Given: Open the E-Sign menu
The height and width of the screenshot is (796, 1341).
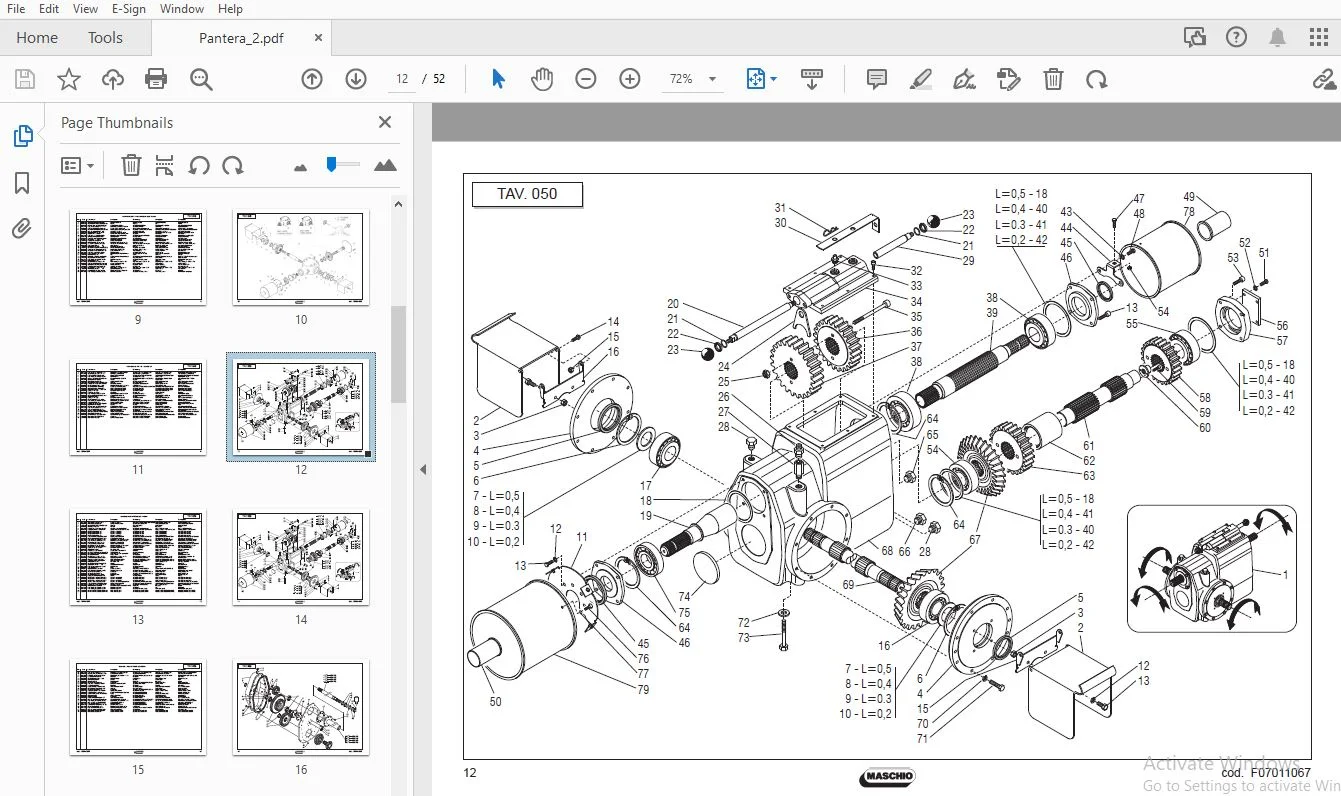Looking at the screenshot, I should [x=129, y=8].
